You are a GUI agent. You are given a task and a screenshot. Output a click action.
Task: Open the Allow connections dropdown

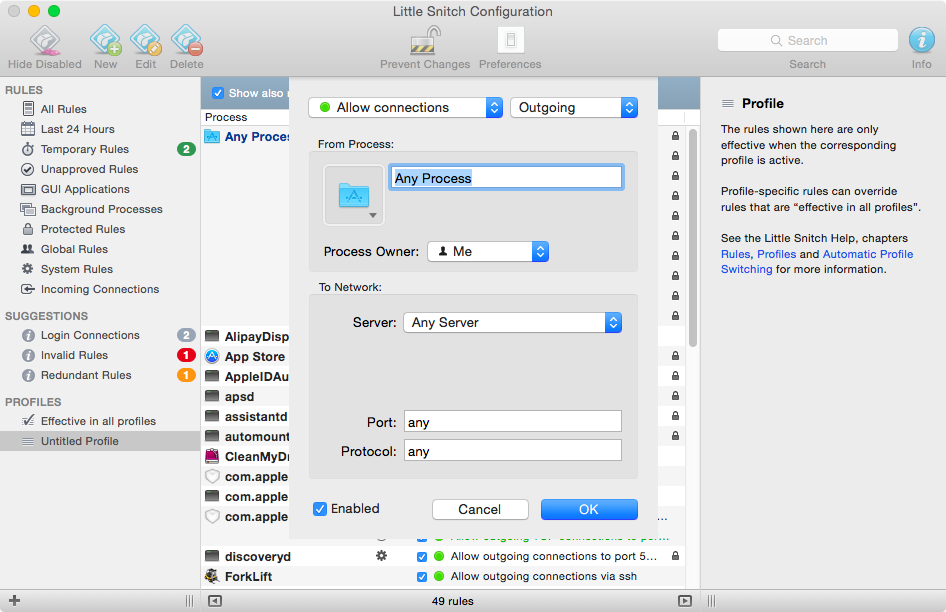tap(405, 107)
